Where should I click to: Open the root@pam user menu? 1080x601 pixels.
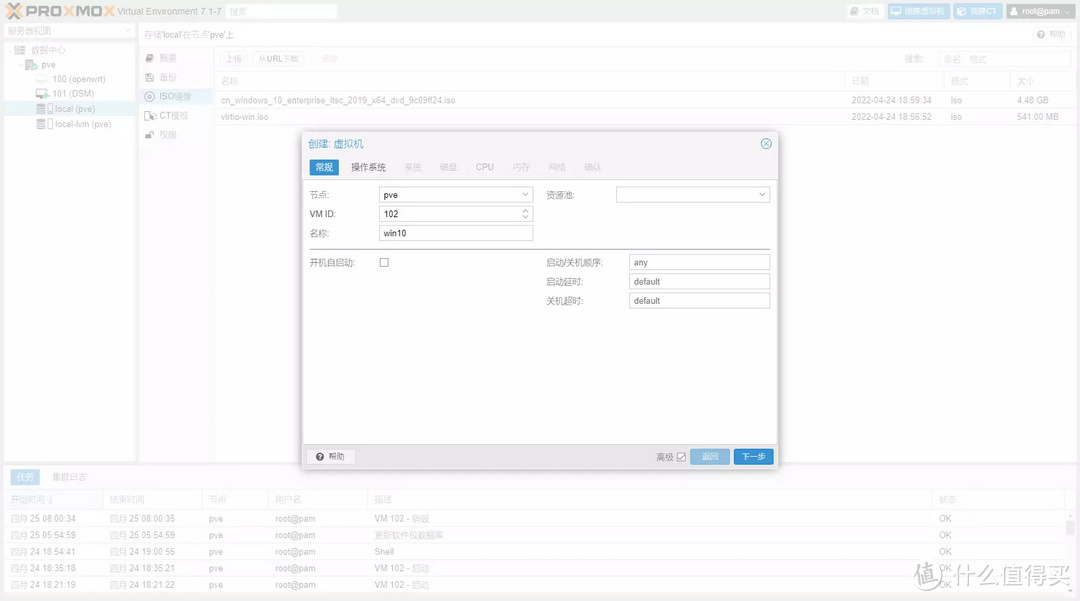point(1040,11)
